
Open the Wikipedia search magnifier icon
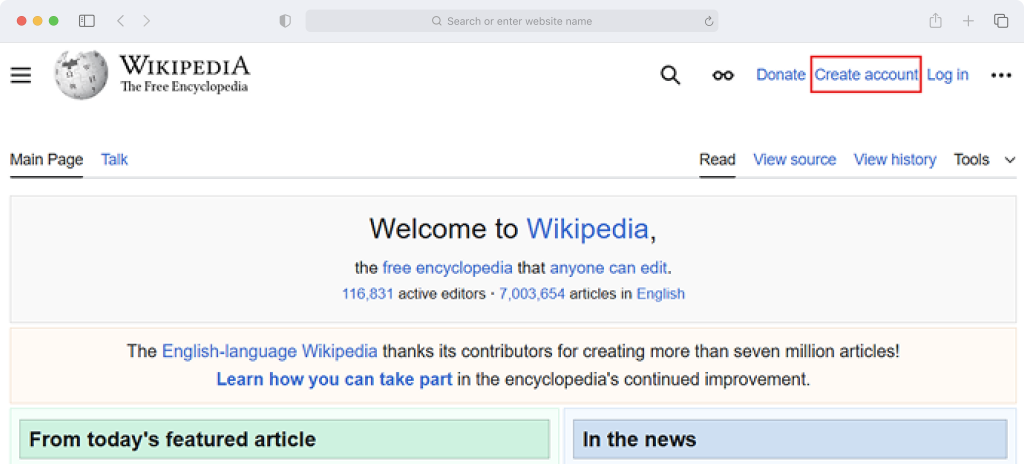pyautogui.click(x=671, y=75)
